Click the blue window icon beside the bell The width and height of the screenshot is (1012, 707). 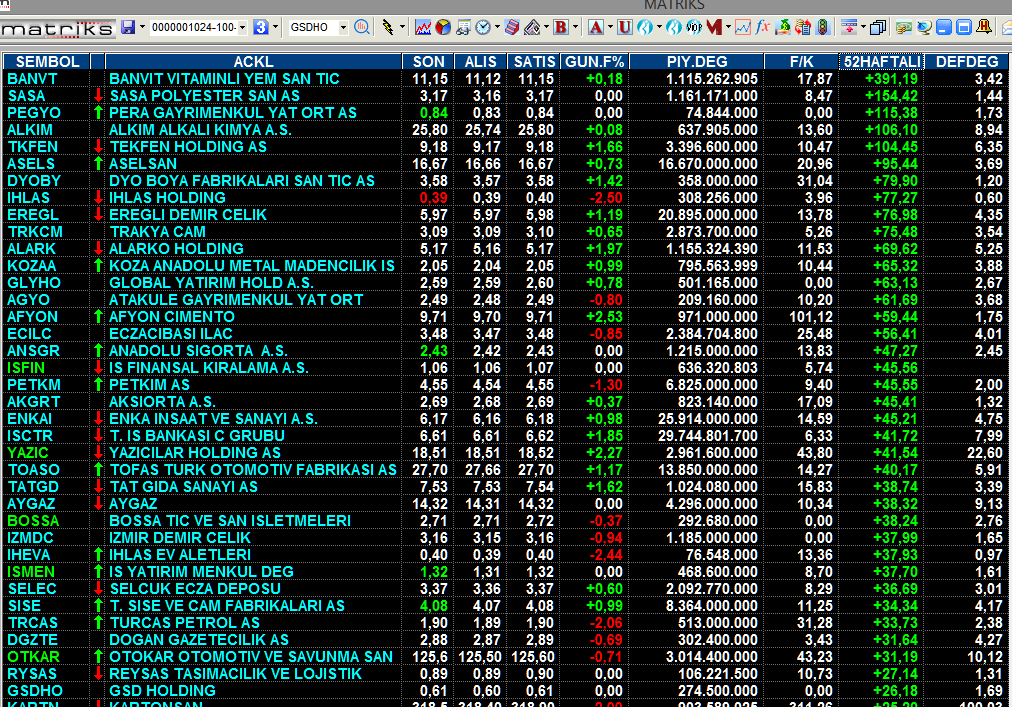click(x=964, y=27)
